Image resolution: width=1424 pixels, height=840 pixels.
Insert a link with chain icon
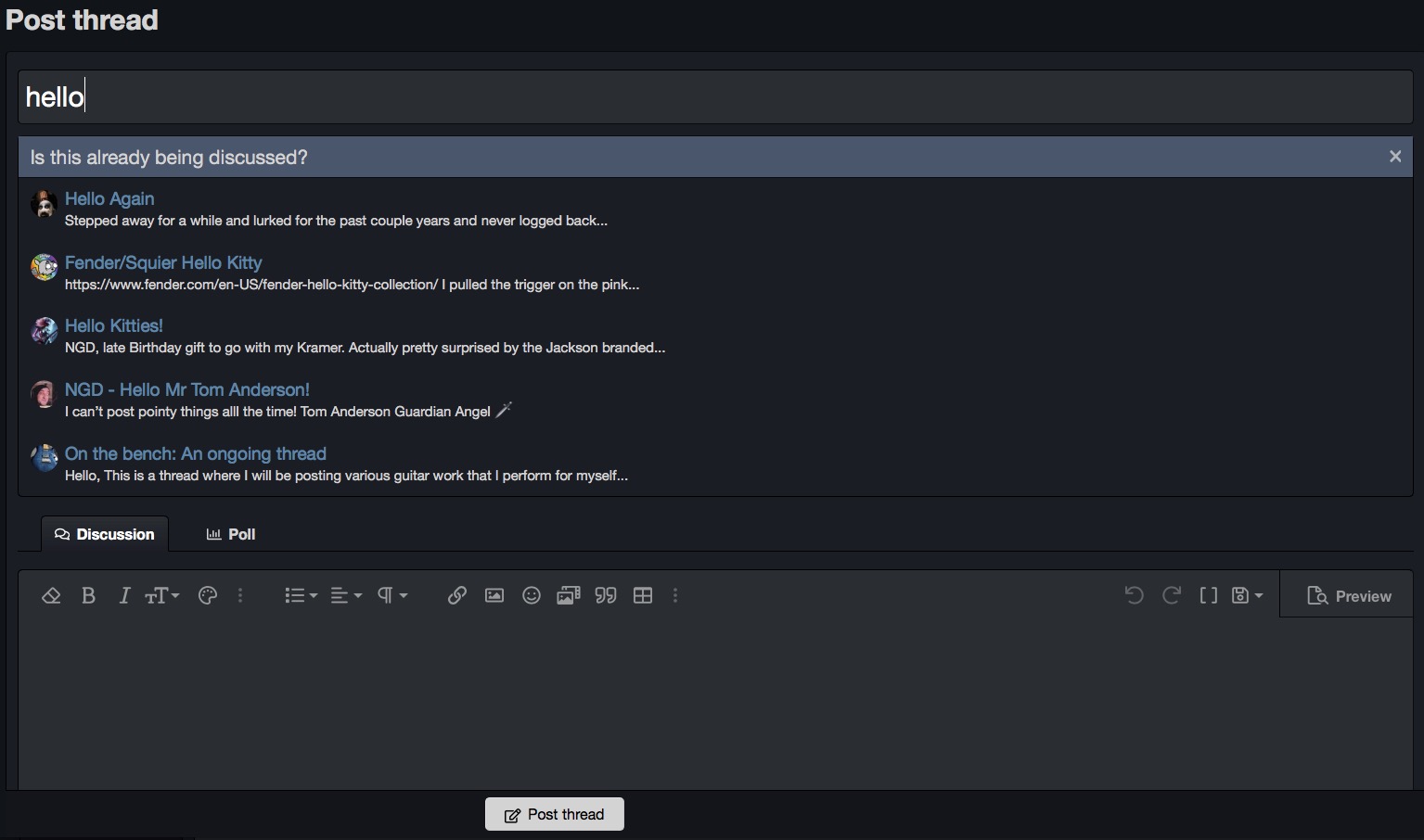pos(456,596)
